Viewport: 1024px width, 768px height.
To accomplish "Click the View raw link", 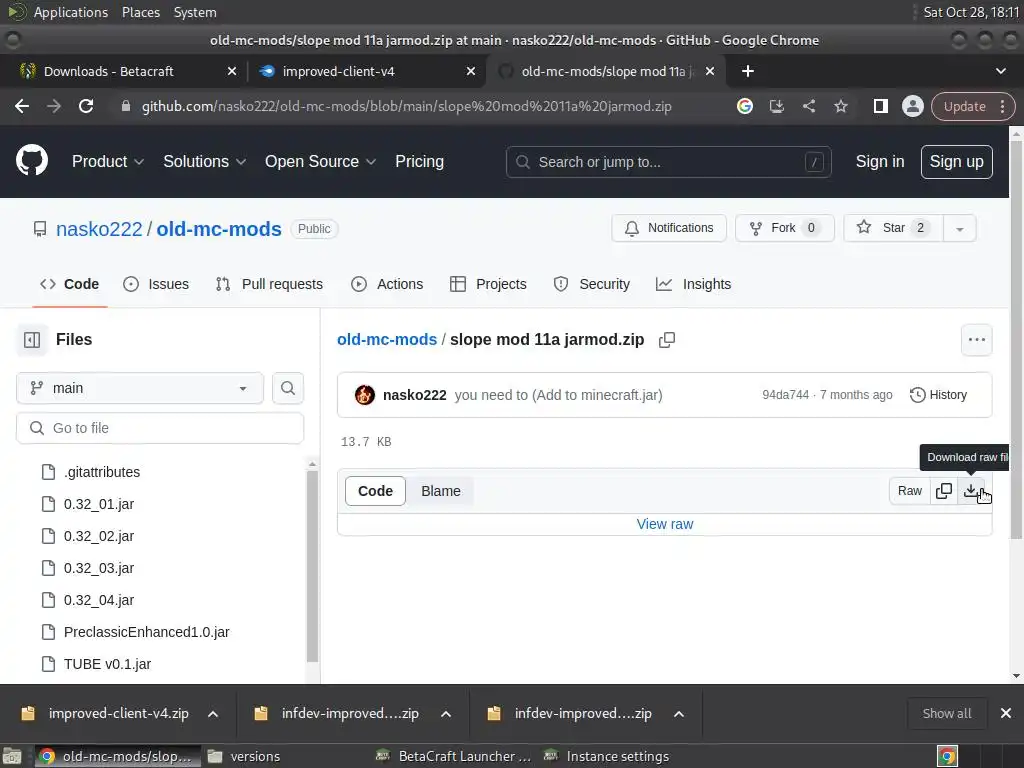I will (x=665, y=524).
